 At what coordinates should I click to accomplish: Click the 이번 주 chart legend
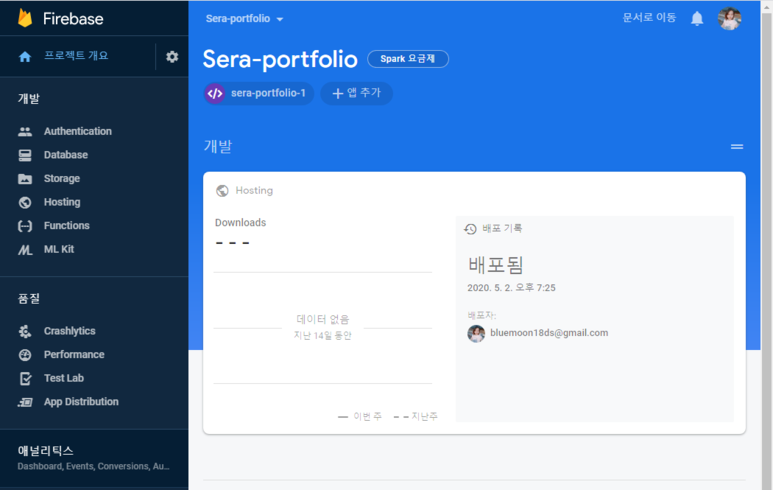[x=360, y=417]
